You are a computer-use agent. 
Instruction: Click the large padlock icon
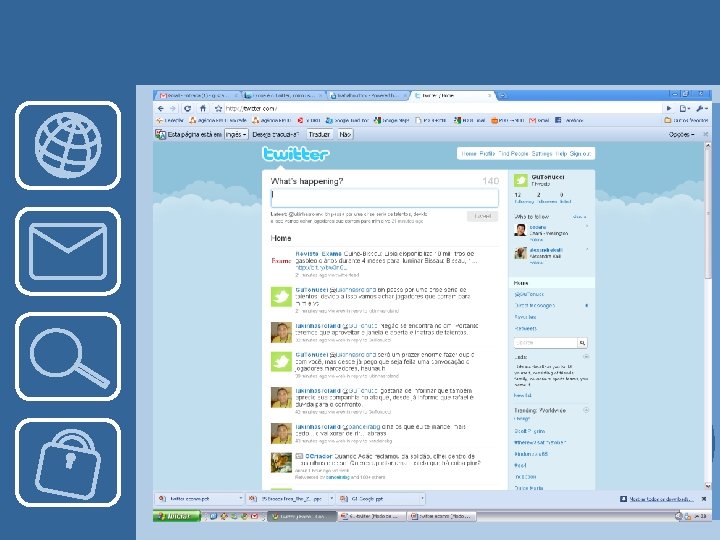tap(68, 462)
